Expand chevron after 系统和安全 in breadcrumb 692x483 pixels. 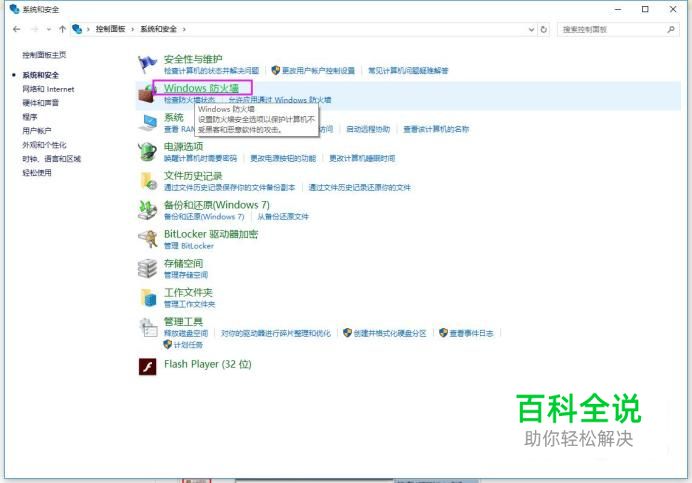pos(184,29)
